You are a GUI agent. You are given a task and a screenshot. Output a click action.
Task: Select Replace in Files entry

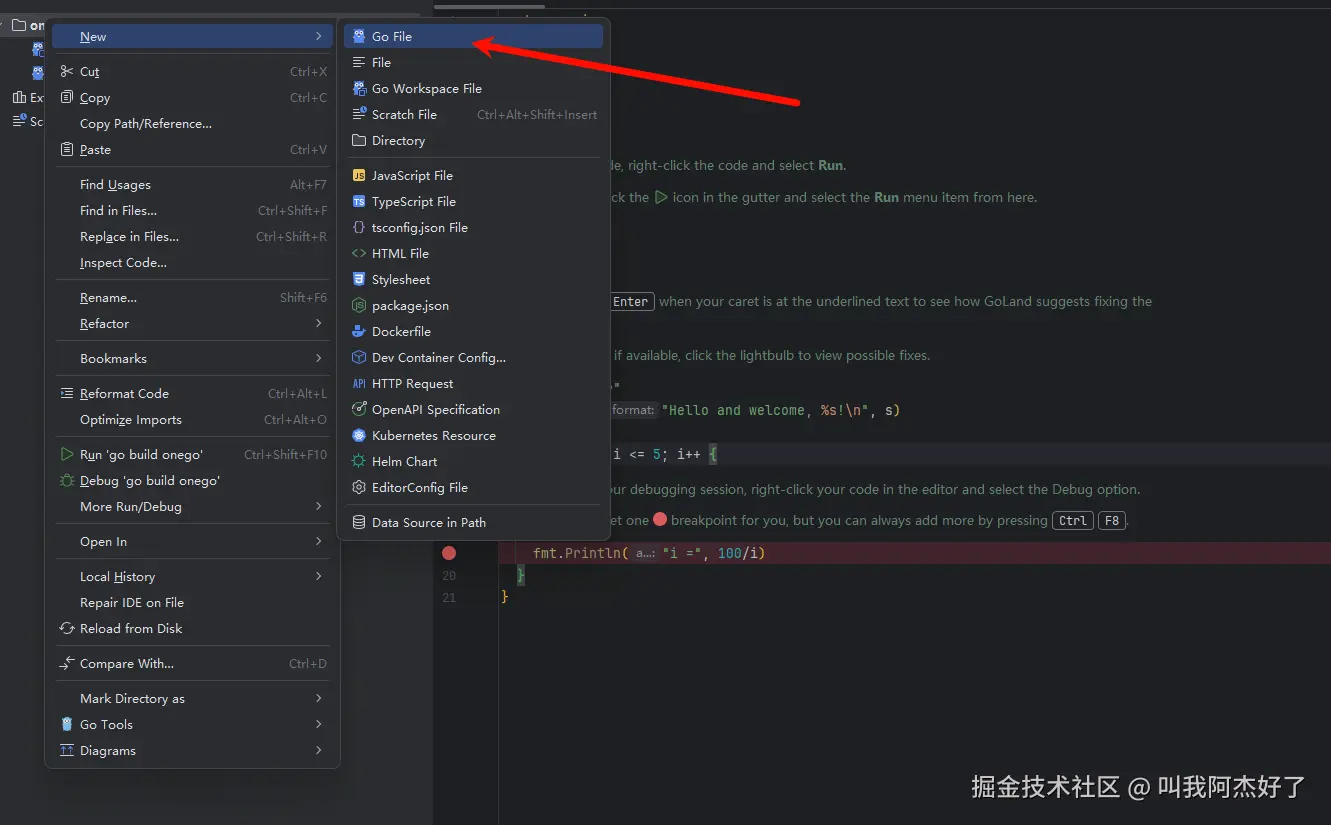click(193, 236)
